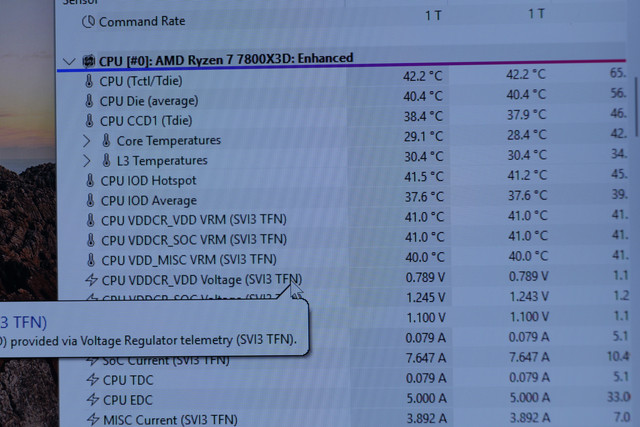
Task: Click thermometer icon next to L3 Temperatures
Action: pyautogui.click(x=107, y=161)
